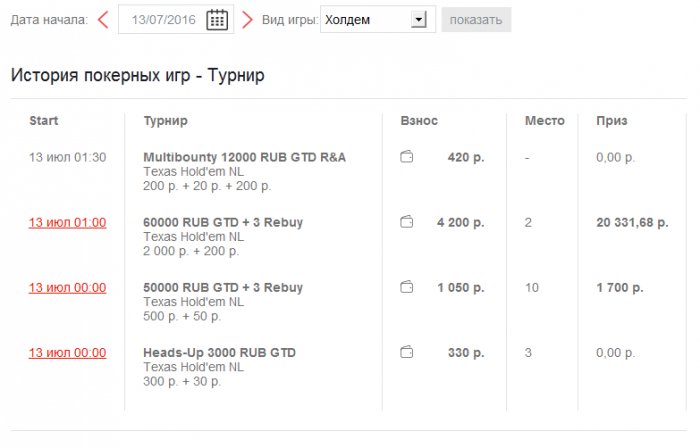Click the prize value 20 331,68 р.

[632, 222]
